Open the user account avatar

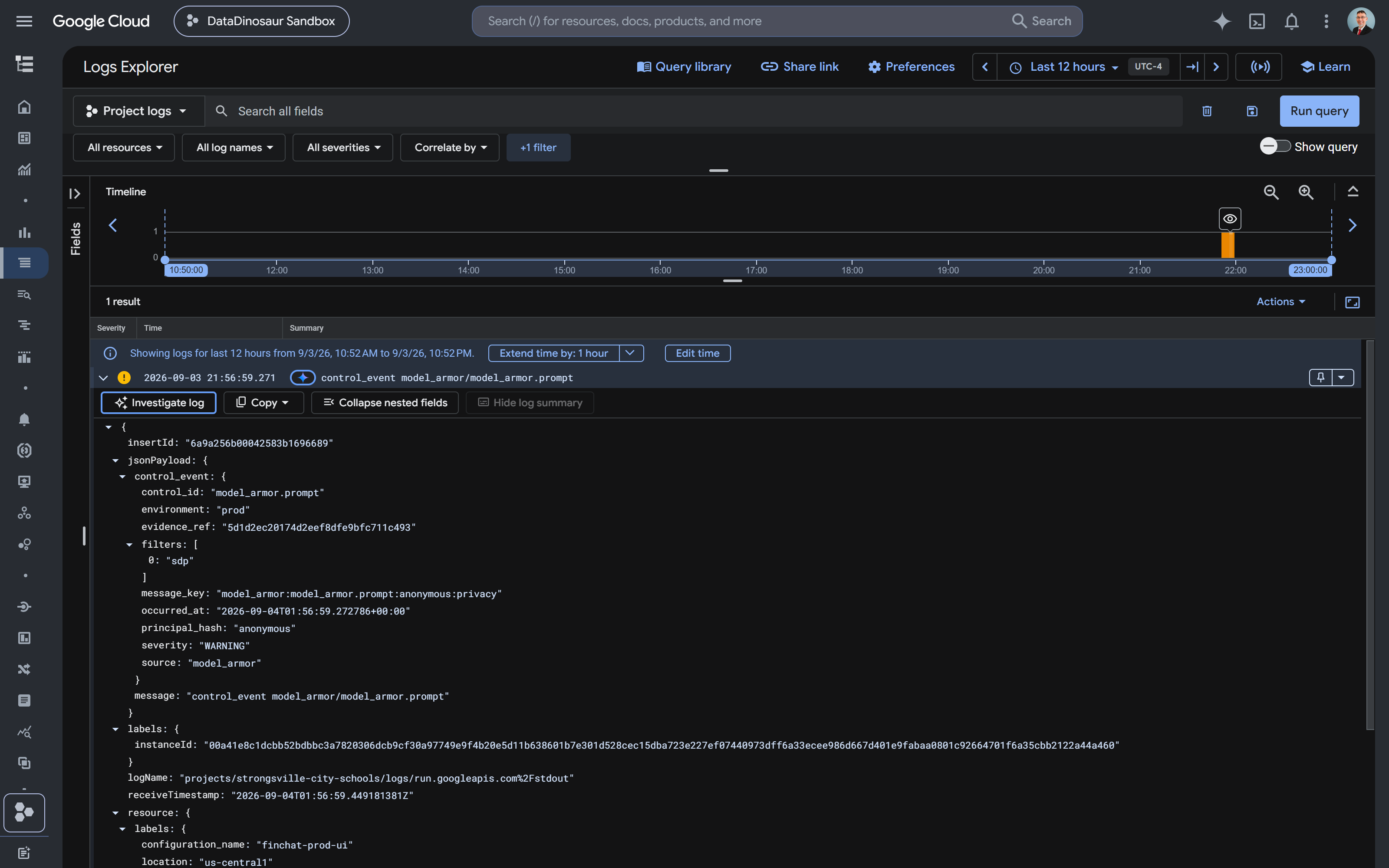[1361, 21]
